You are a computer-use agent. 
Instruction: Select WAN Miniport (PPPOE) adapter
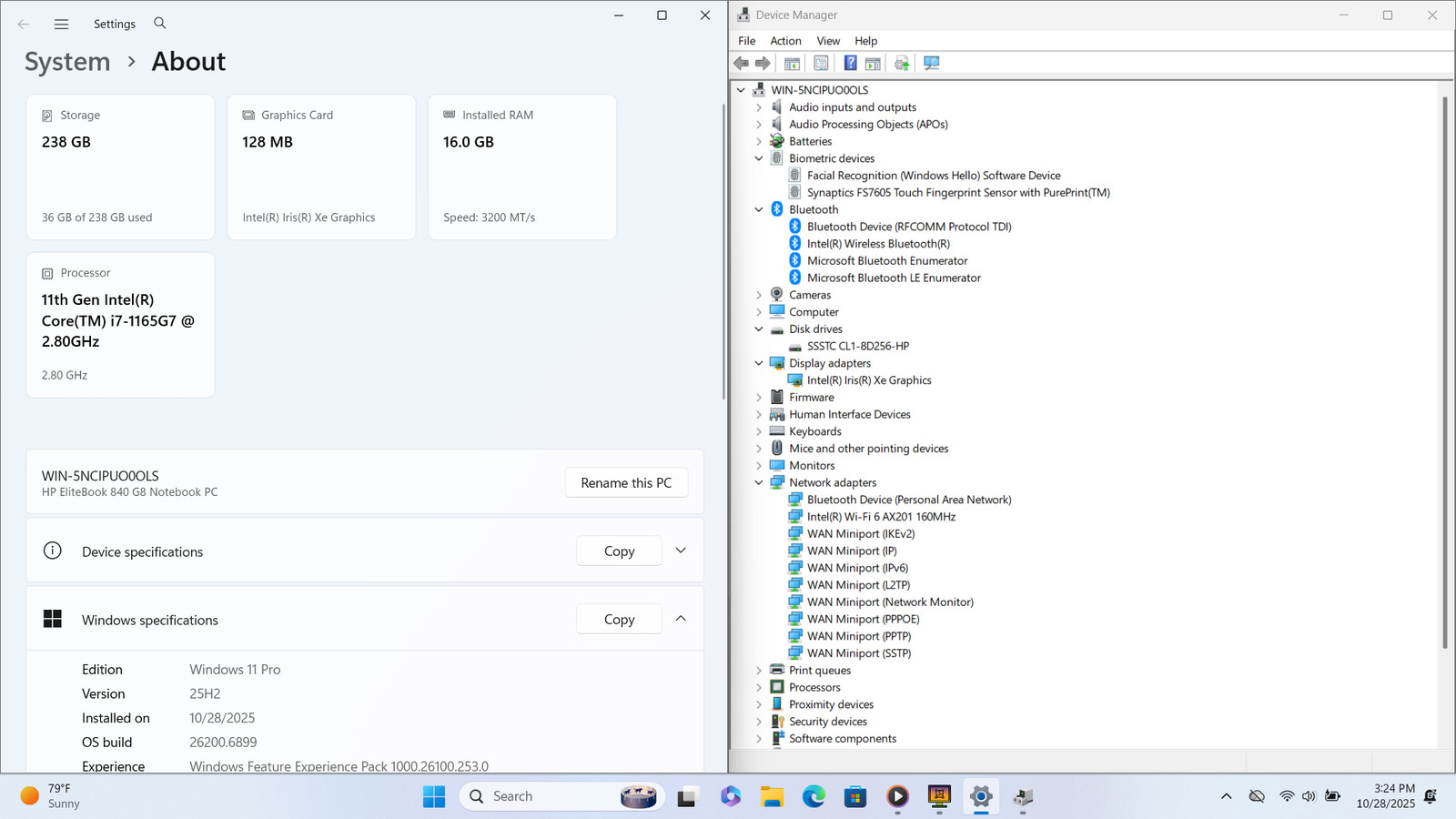[x=863, y=620]
